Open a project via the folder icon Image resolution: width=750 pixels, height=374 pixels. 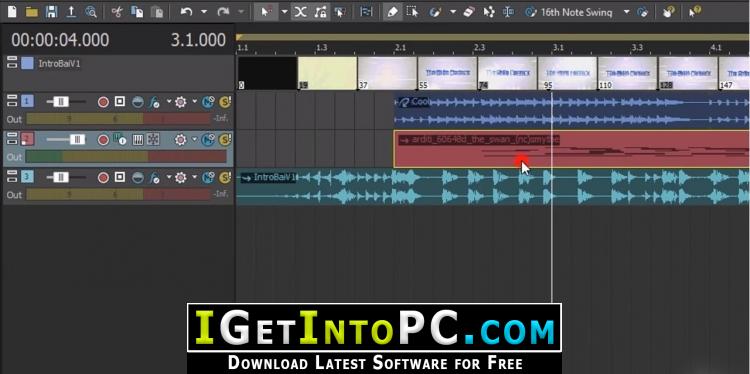(32, 12)
